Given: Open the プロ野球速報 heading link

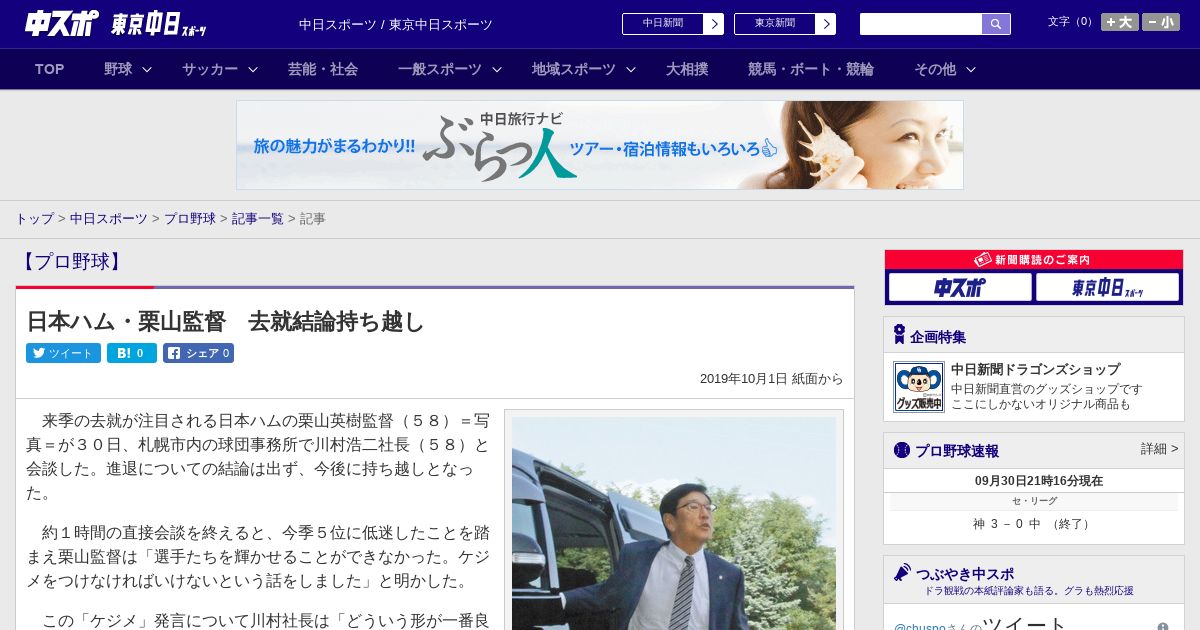Looking at the screenshot, I should pyautogui.click(x=957, y=451).
